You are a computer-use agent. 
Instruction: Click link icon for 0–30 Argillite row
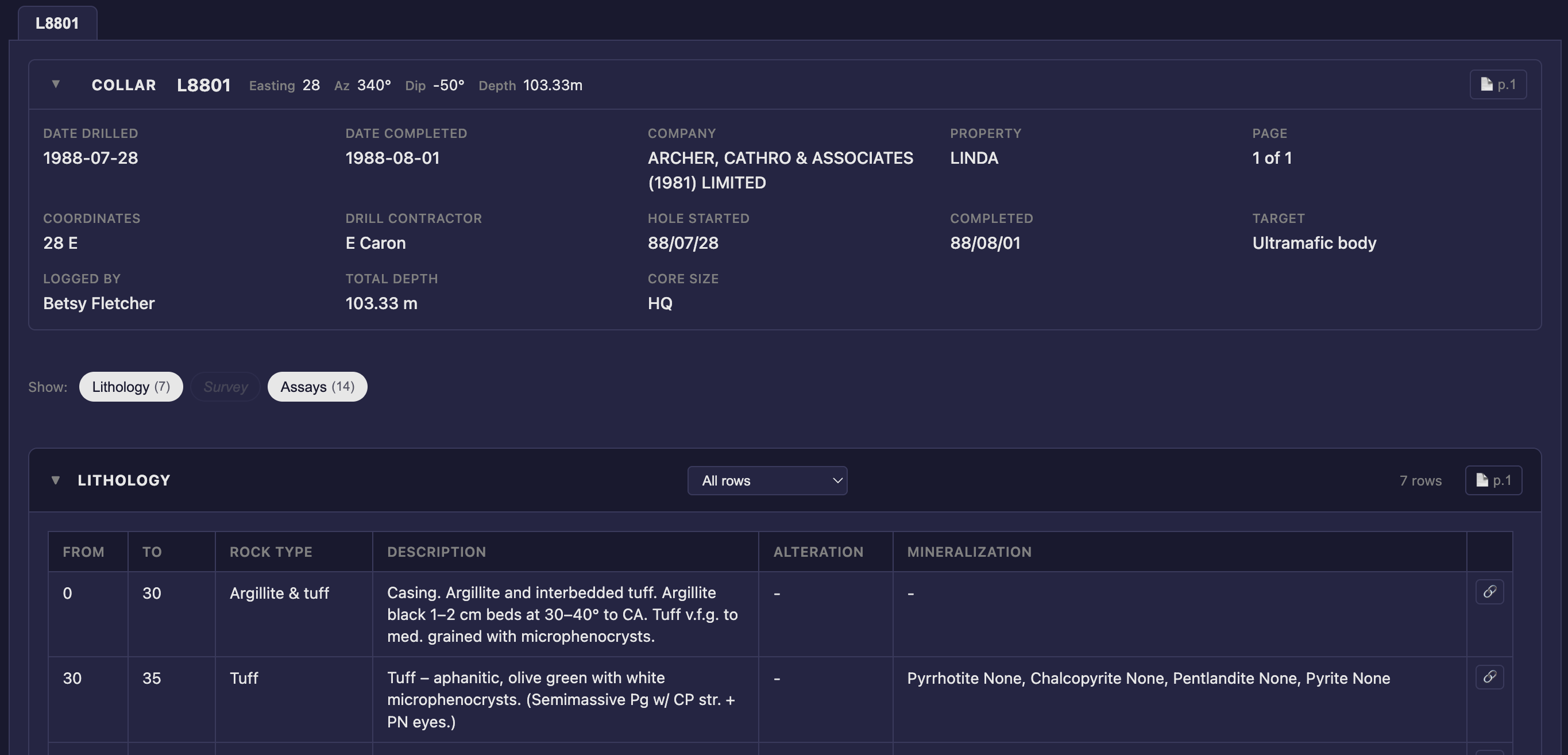[x=1489, y=592]
